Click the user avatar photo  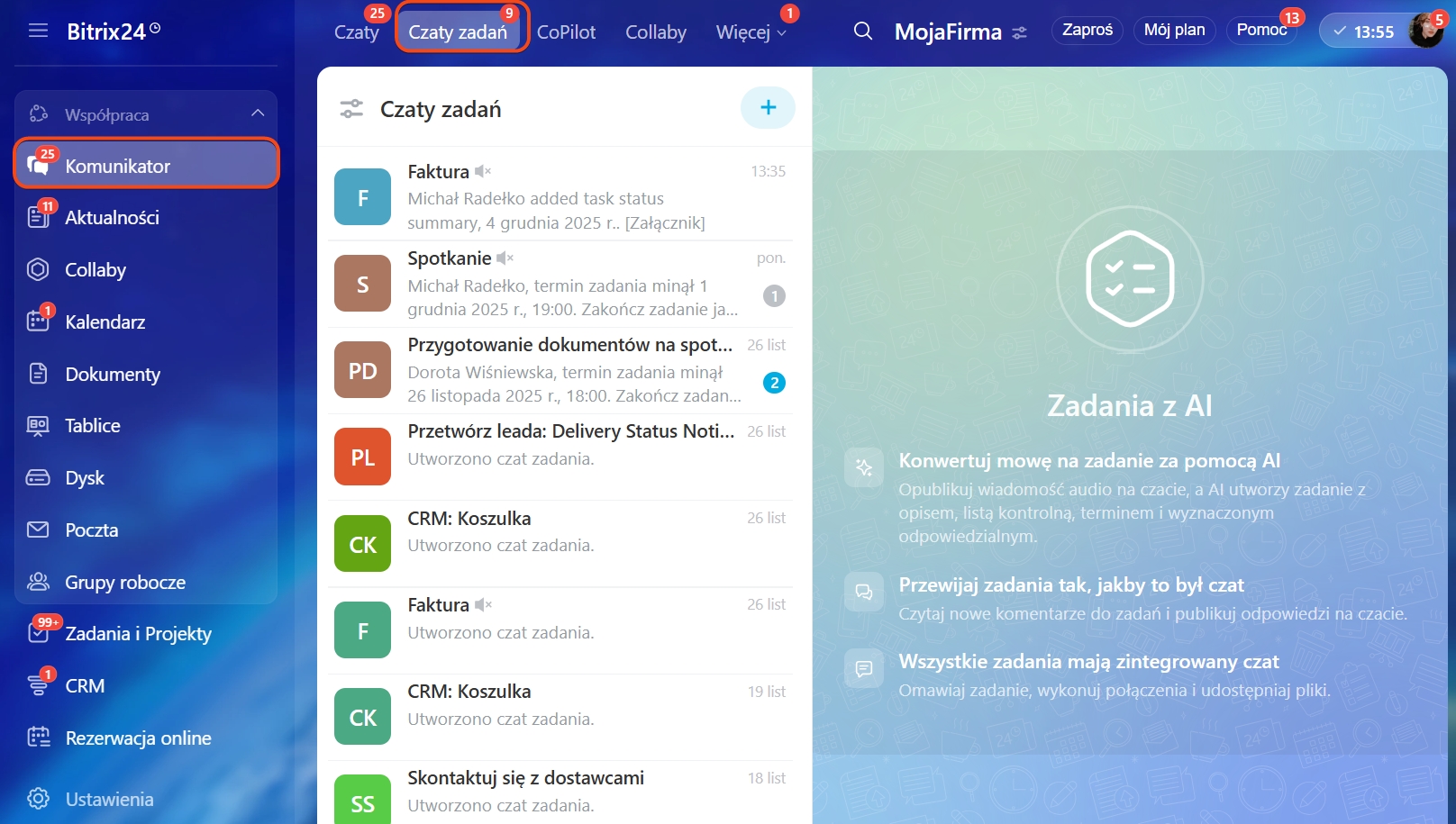(x=1426, y=31)
